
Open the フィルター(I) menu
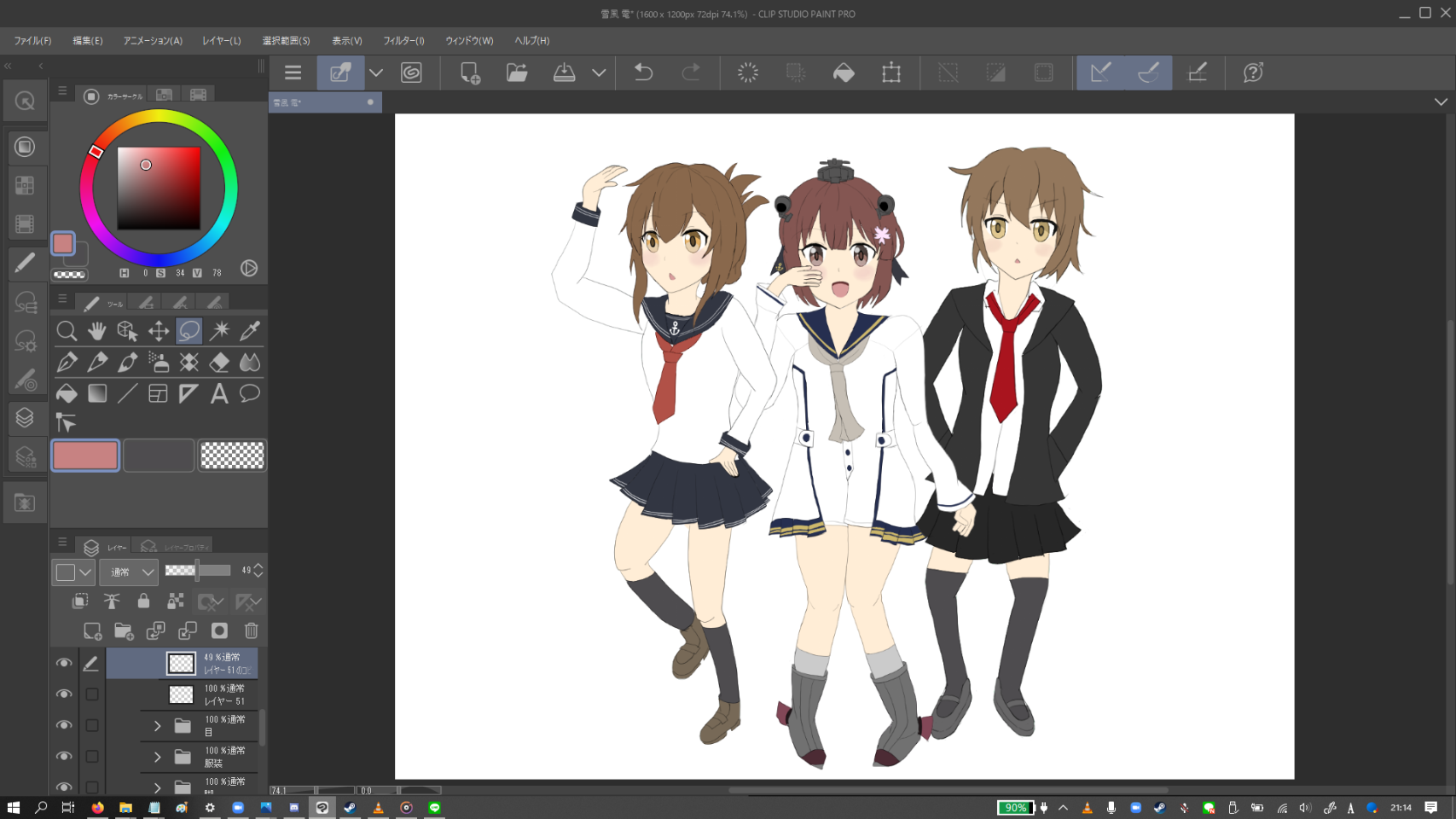click(403, 41)
